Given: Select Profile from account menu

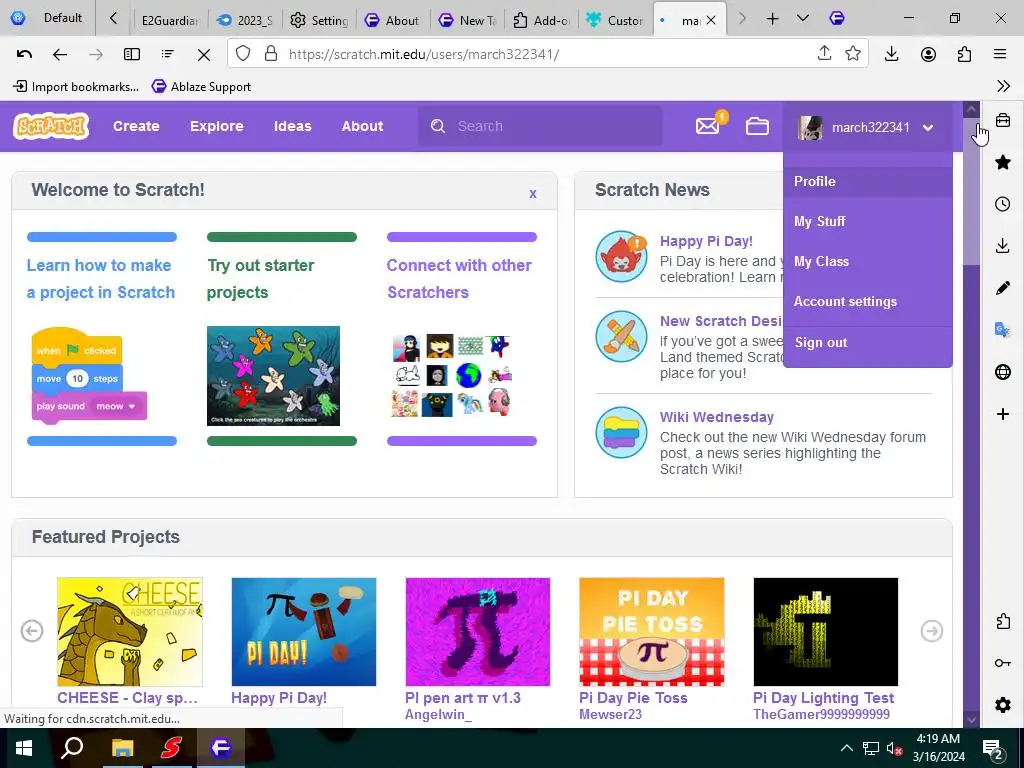Looking at the screenshot, I should click(815, 182).
